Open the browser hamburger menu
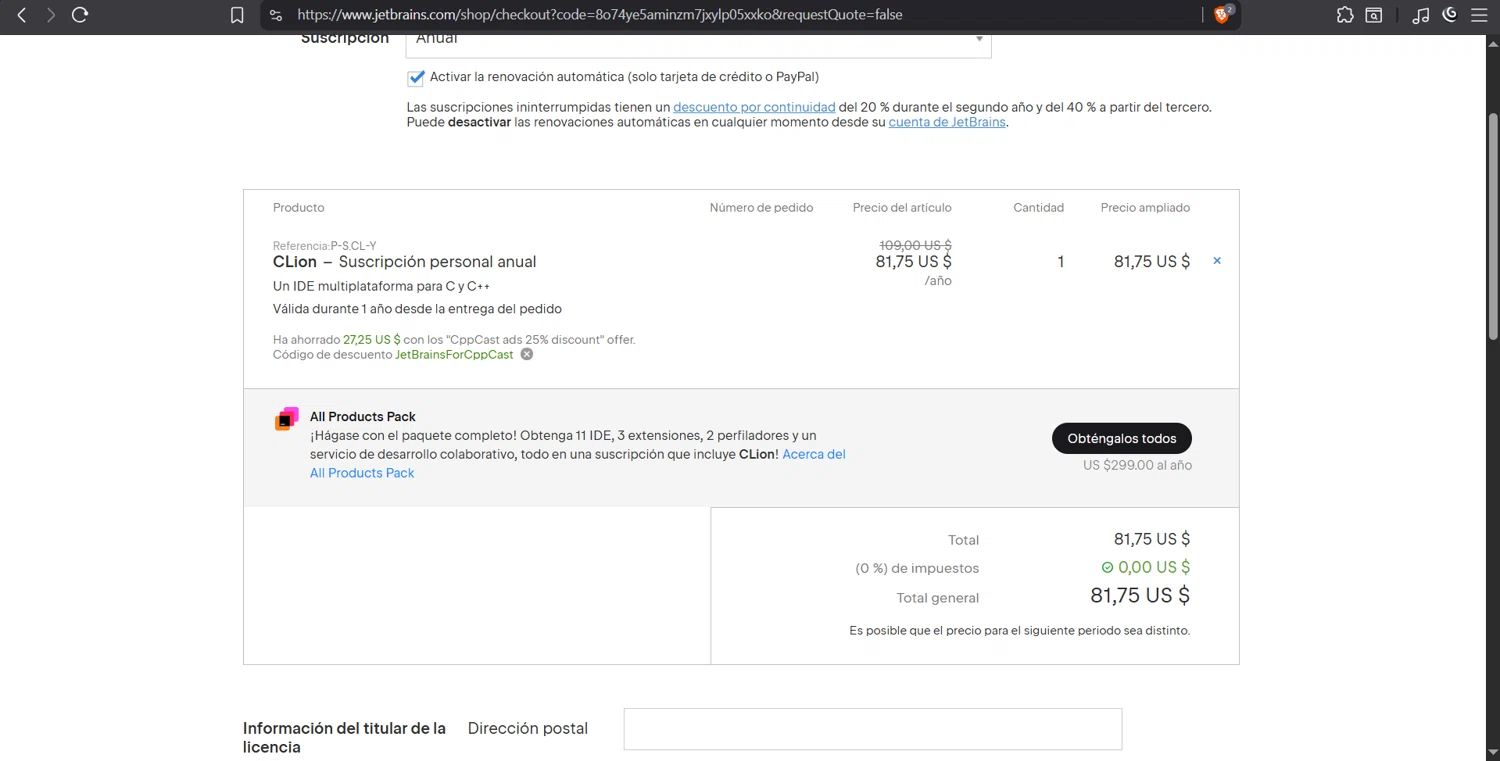 (1479, 15)
